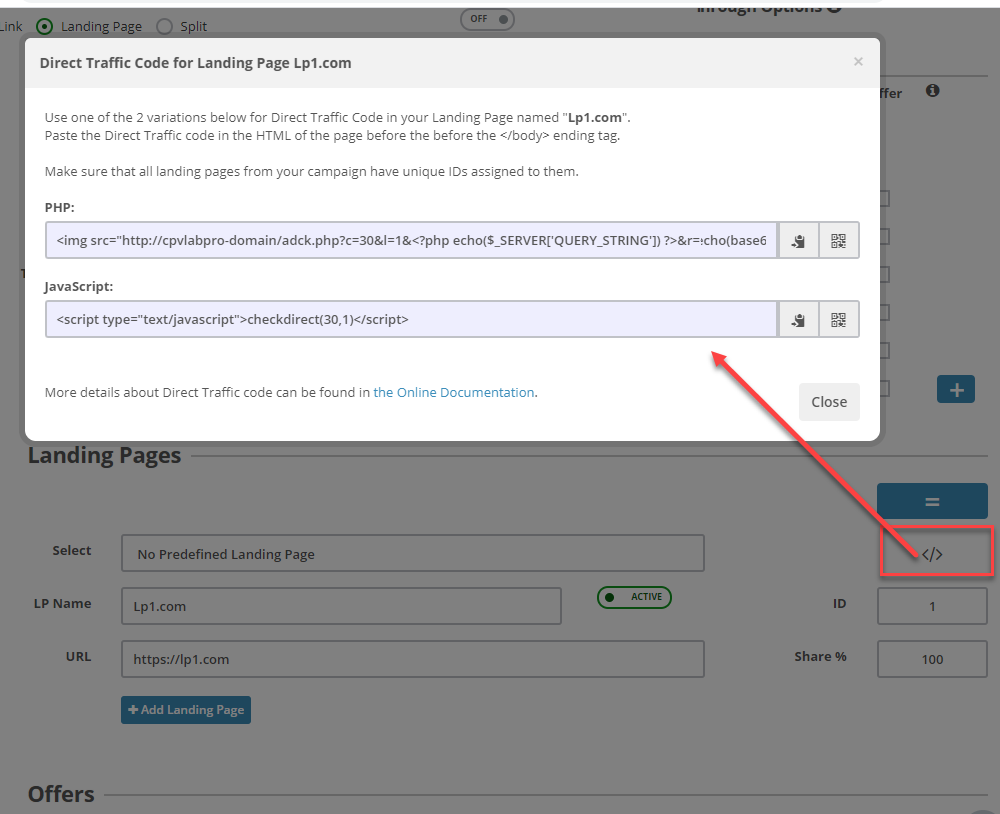Enable the OFF toggle switch
Image resolution: width=1000 pixels, height=814 pixels.
[487, 19]
